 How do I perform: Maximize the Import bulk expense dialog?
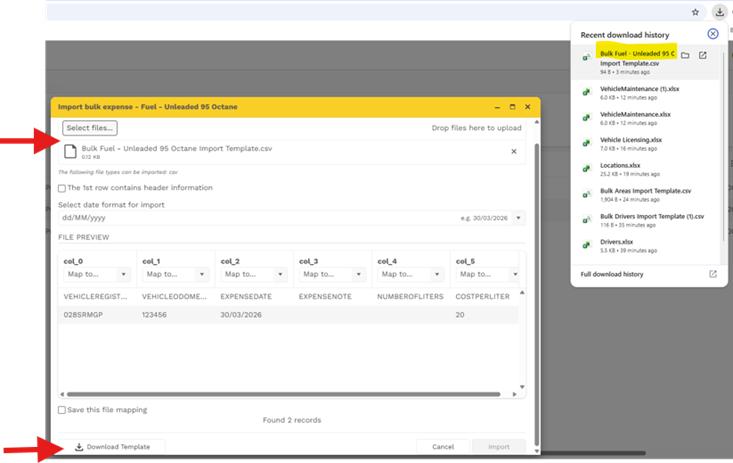pyautogui.click(x=512, y=107)
